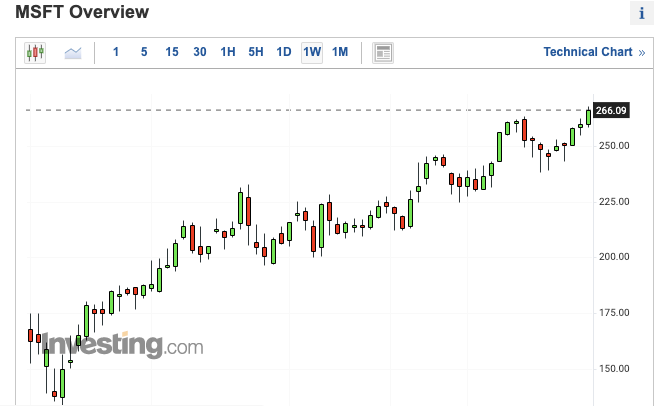
Task: Click the 150.00 price axis label
Action: pos(614,369)
